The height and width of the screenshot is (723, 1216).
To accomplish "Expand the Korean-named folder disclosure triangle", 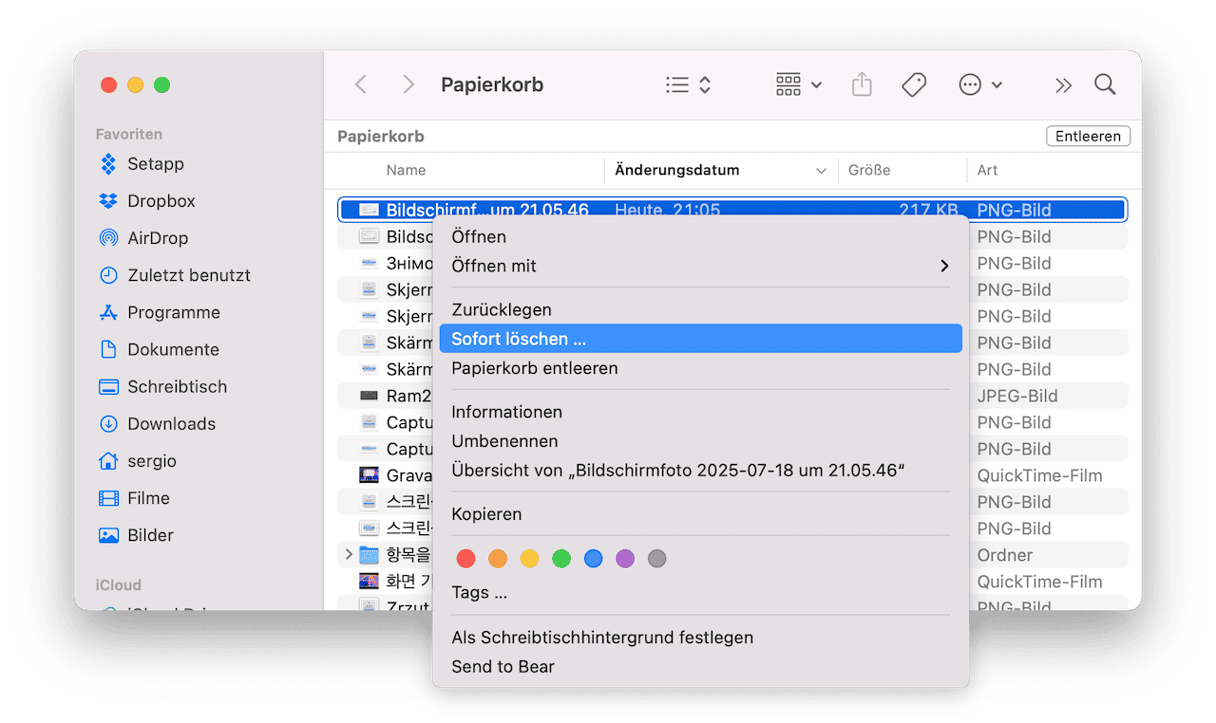I will tap(348, 554).
